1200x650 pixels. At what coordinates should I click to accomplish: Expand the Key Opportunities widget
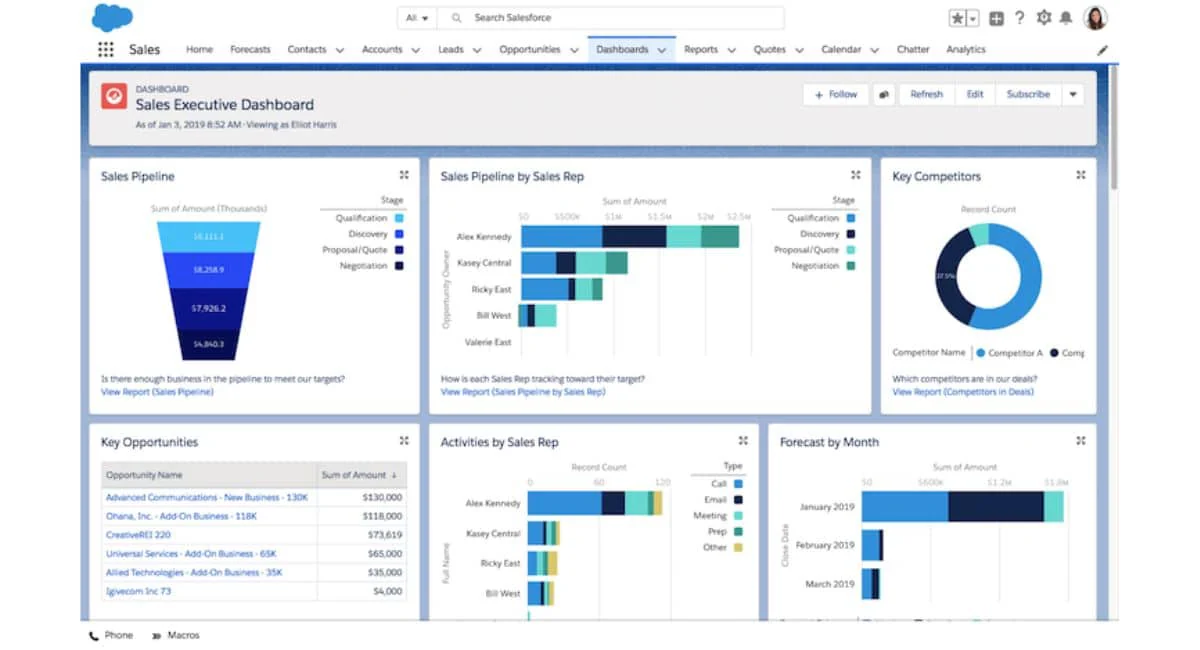[x=404, y=441]
